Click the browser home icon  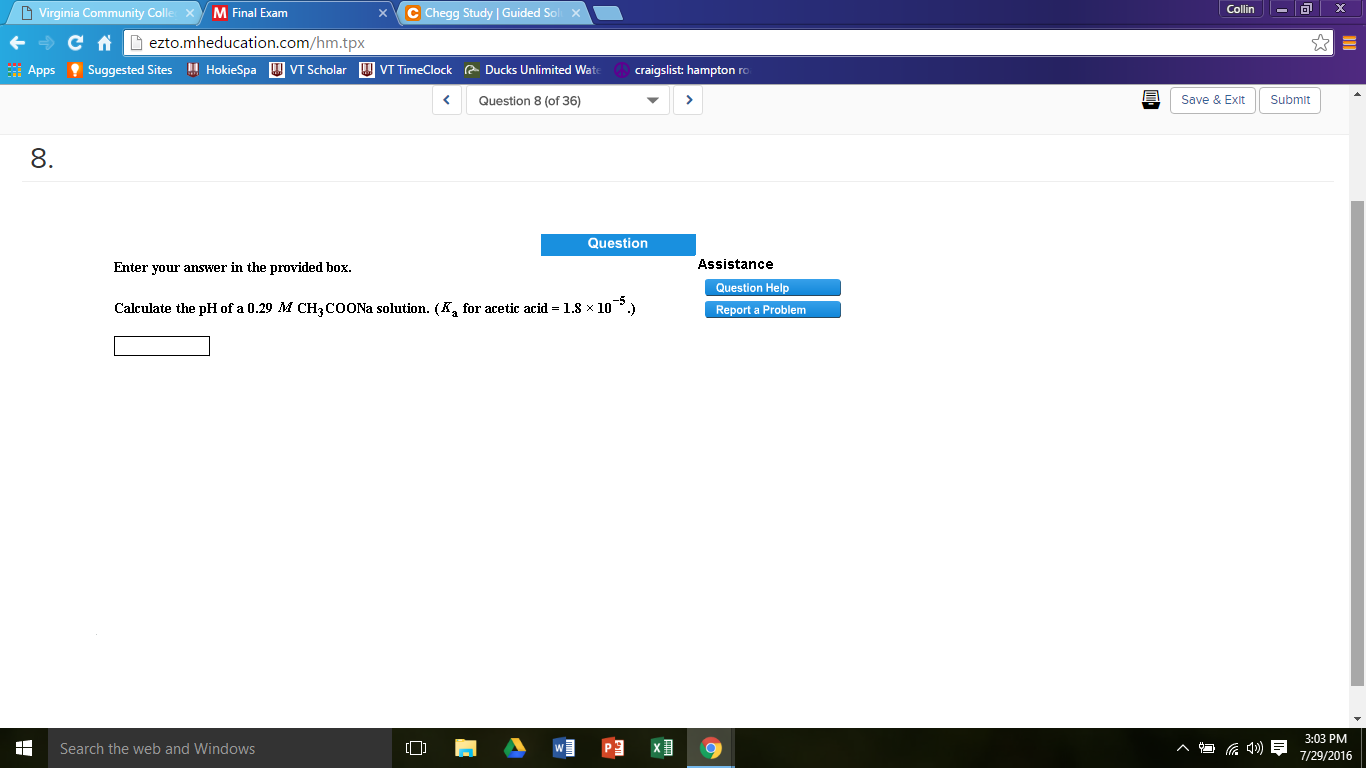coord(107,43)
